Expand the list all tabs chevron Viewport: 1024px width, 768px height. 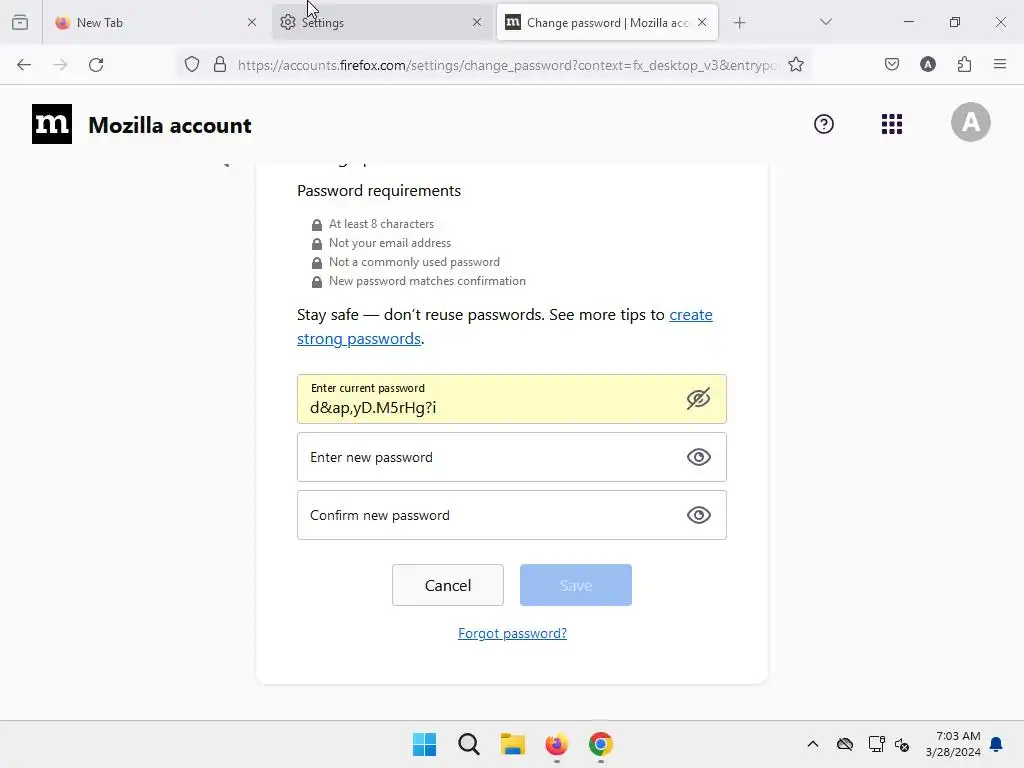coord(825,22)
